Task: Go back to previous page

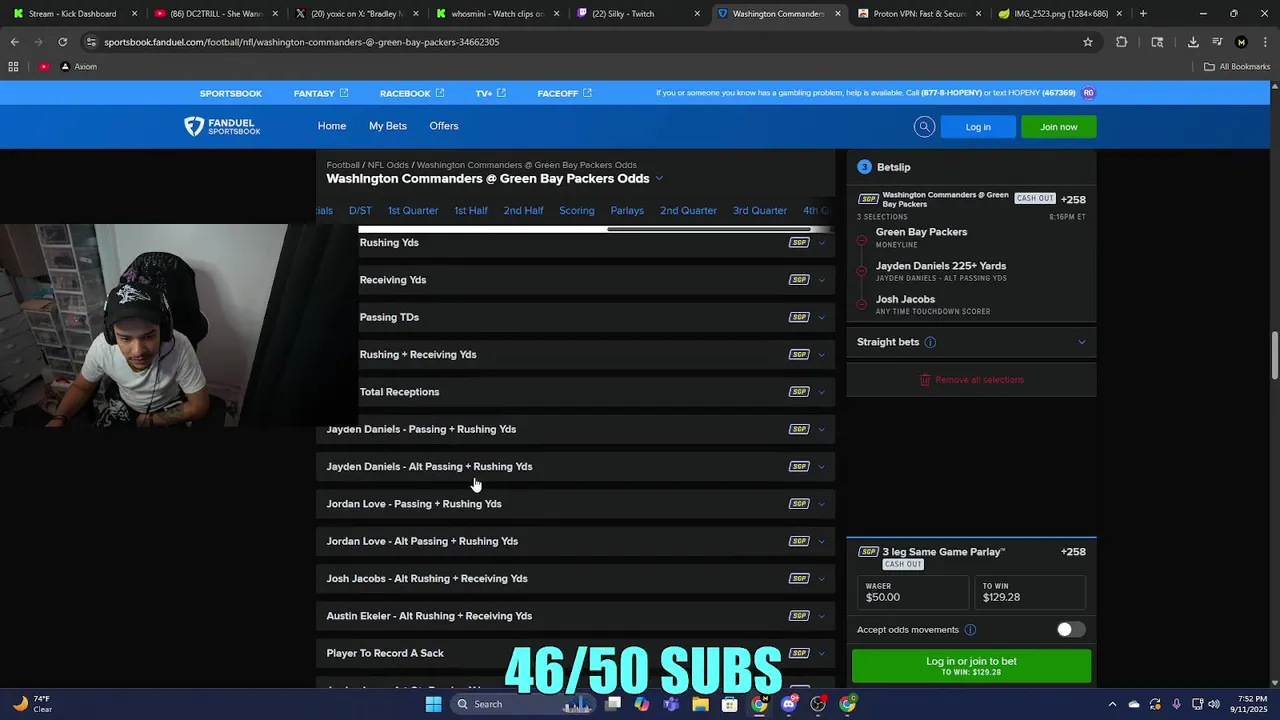Action: point(14,42)
